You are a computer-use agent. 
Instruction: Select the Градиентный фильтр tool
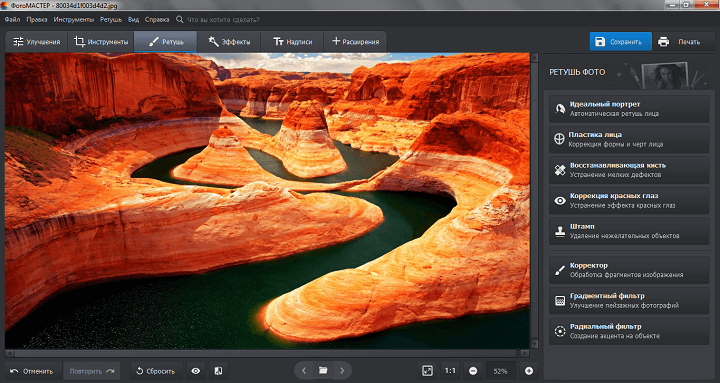[629, 301]
